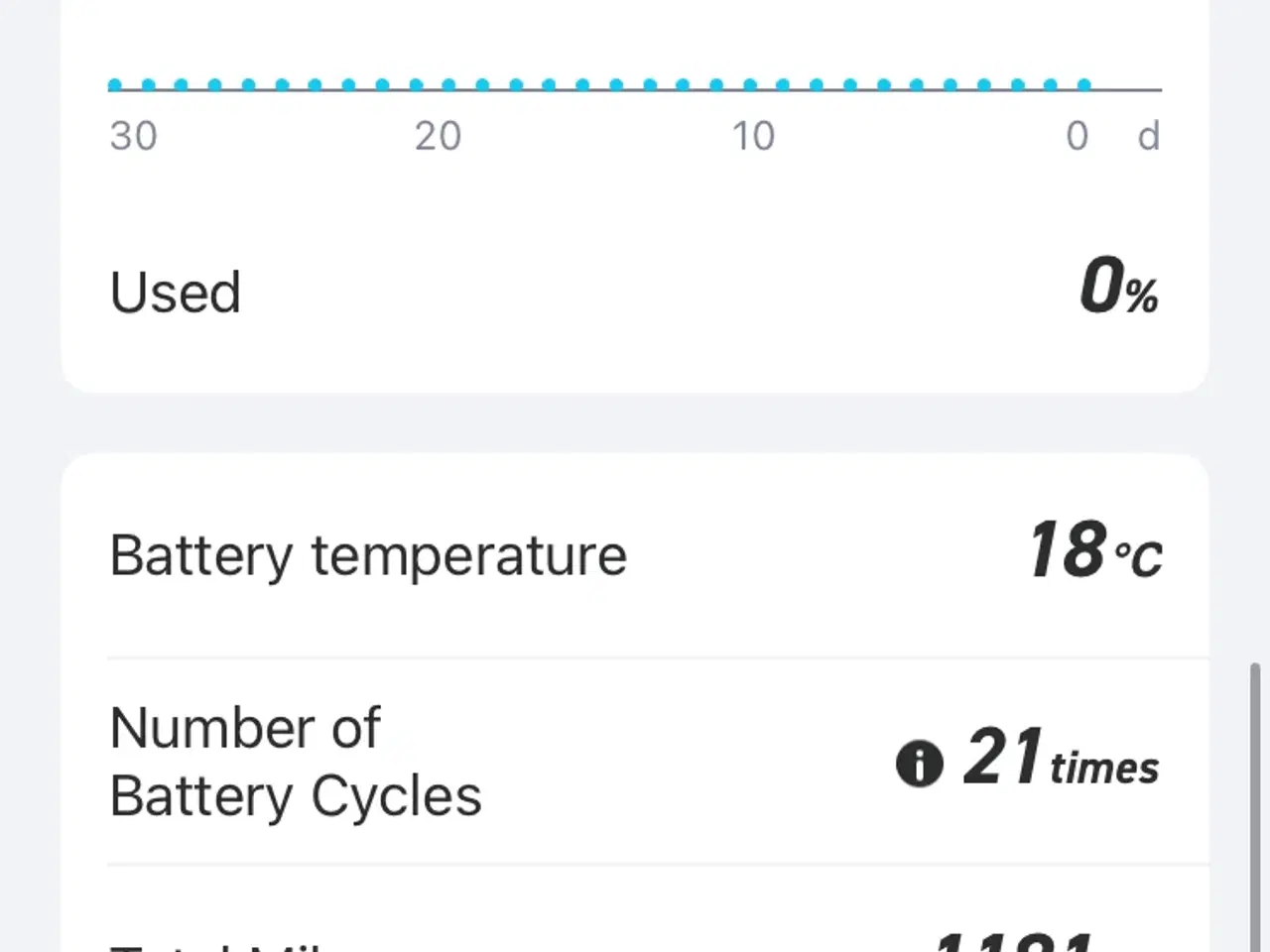Click the partially visible 1181 mileage value
Image resolution: width=1270 pixels, height=952 pixels.
[x=1012, y=940]
